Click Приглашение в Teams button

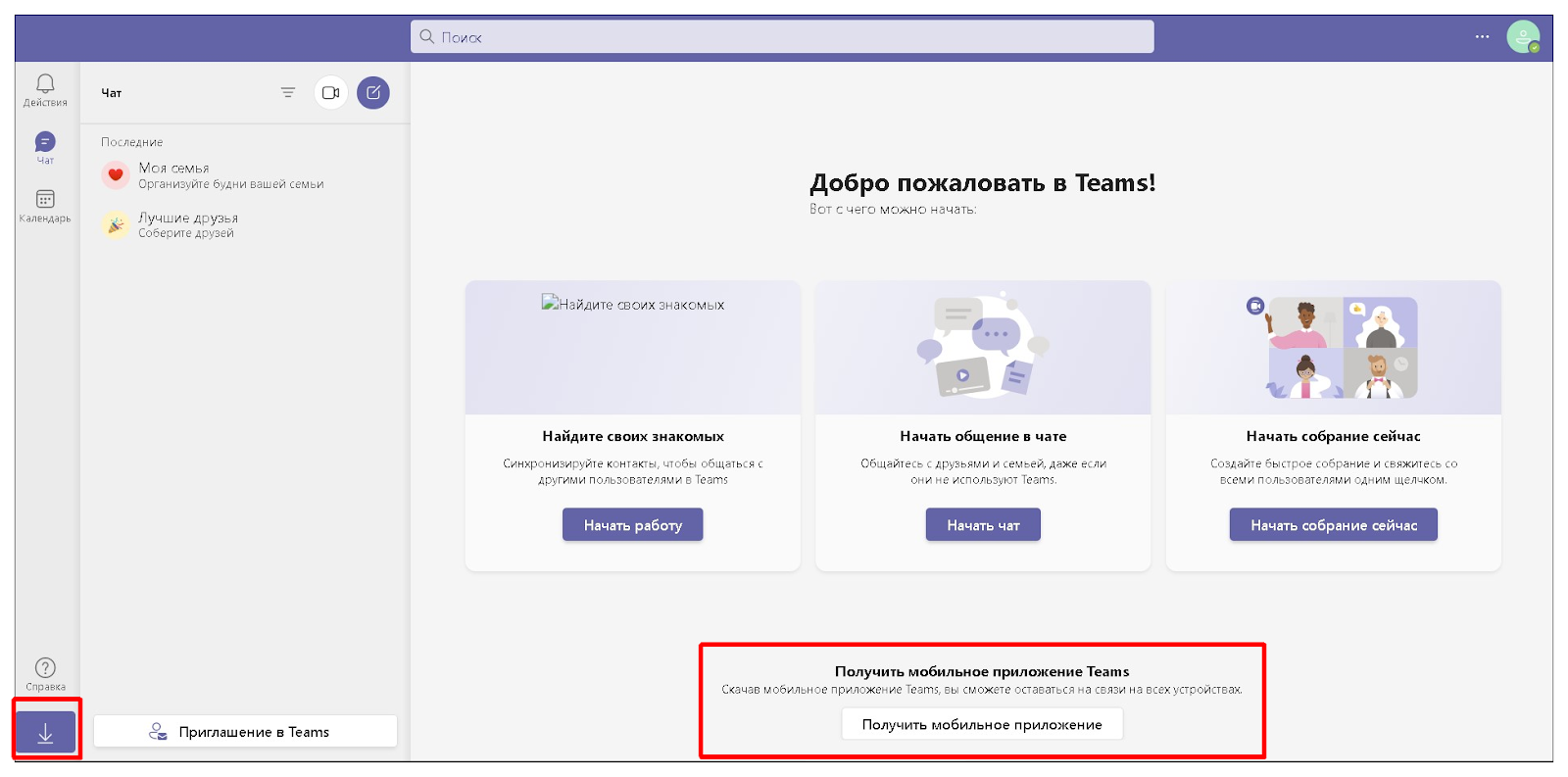245,732
